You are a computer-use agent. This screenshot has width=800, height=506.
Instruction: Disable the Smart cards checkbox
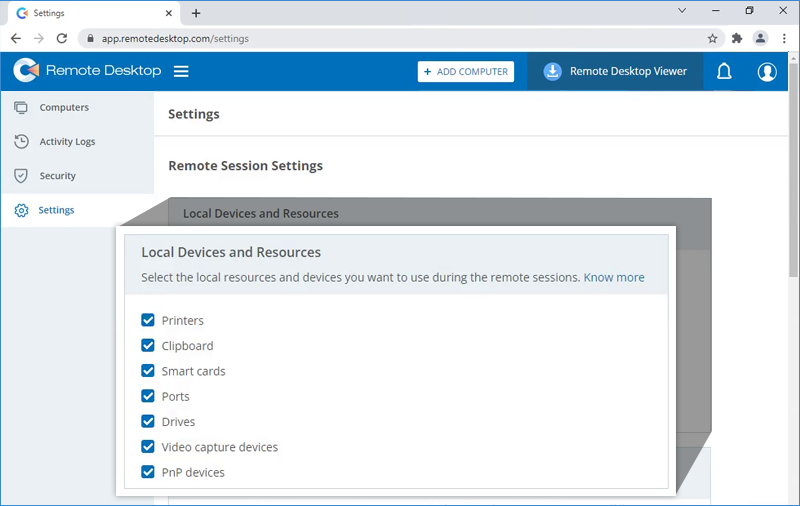[148, 370]
